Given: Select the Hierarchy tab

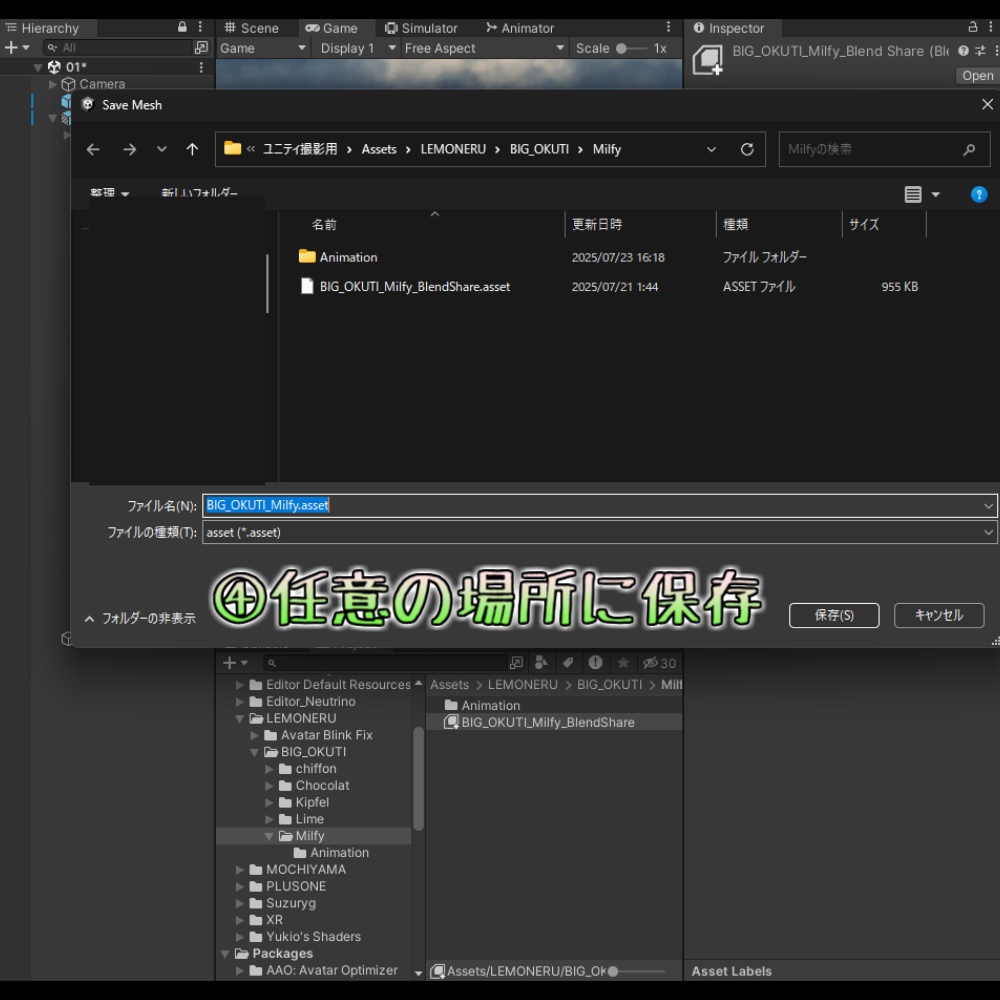Looking at the screenshot, I should pos(42,28).
